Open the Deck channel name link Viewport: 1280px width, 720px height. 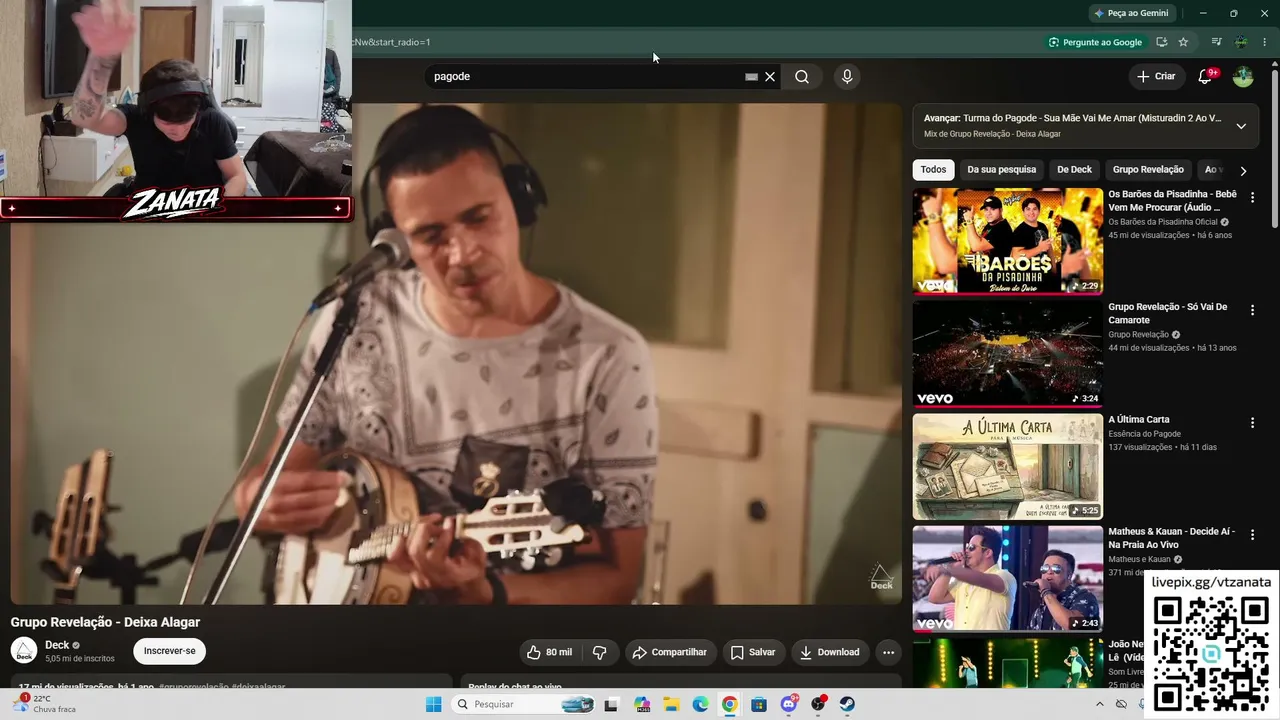click(x=57, y=645)
